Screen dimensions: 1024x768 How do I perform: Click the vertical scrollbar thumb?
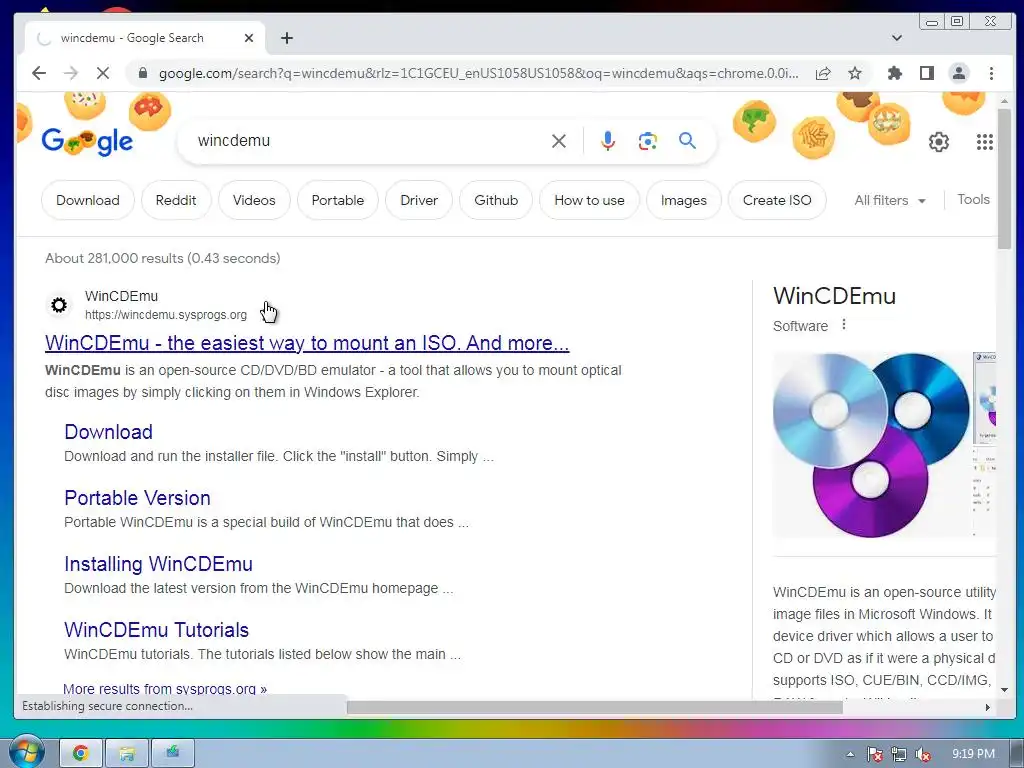[x=1004, y=179]
